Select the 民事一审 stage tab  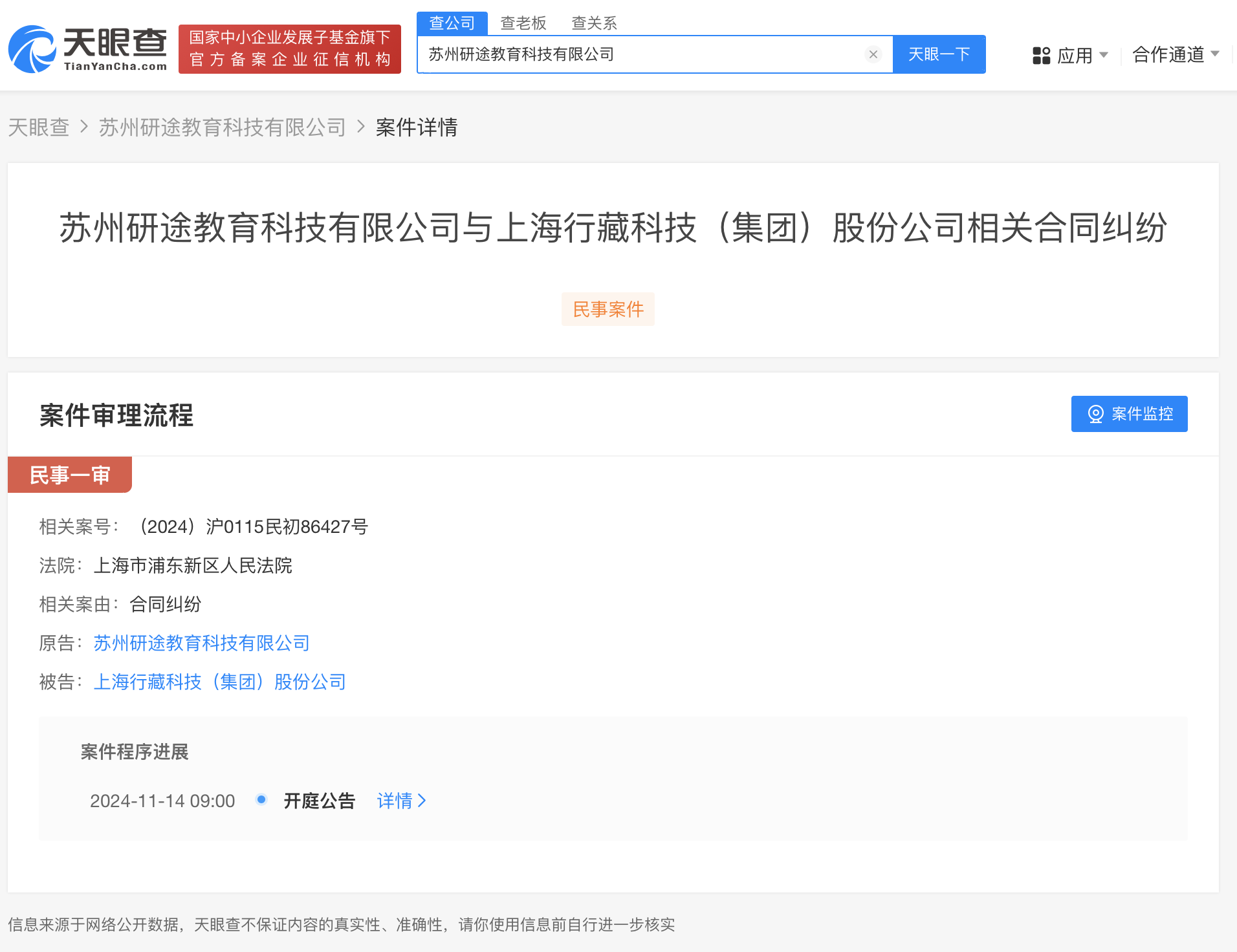click(x=70, y=475)
